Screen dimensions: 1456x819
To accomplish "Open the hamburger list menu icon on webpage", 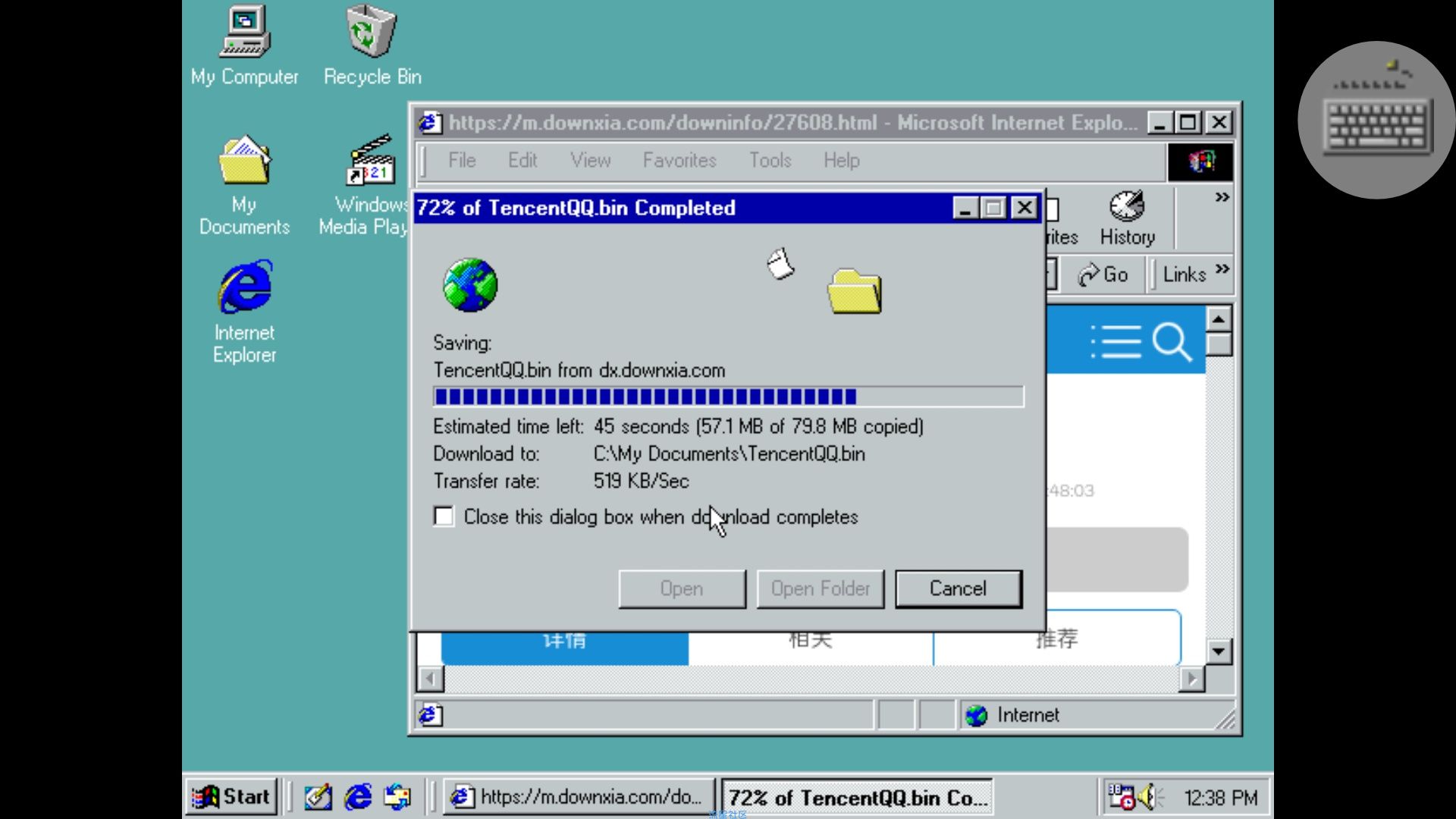I will tap(1116, 341).
